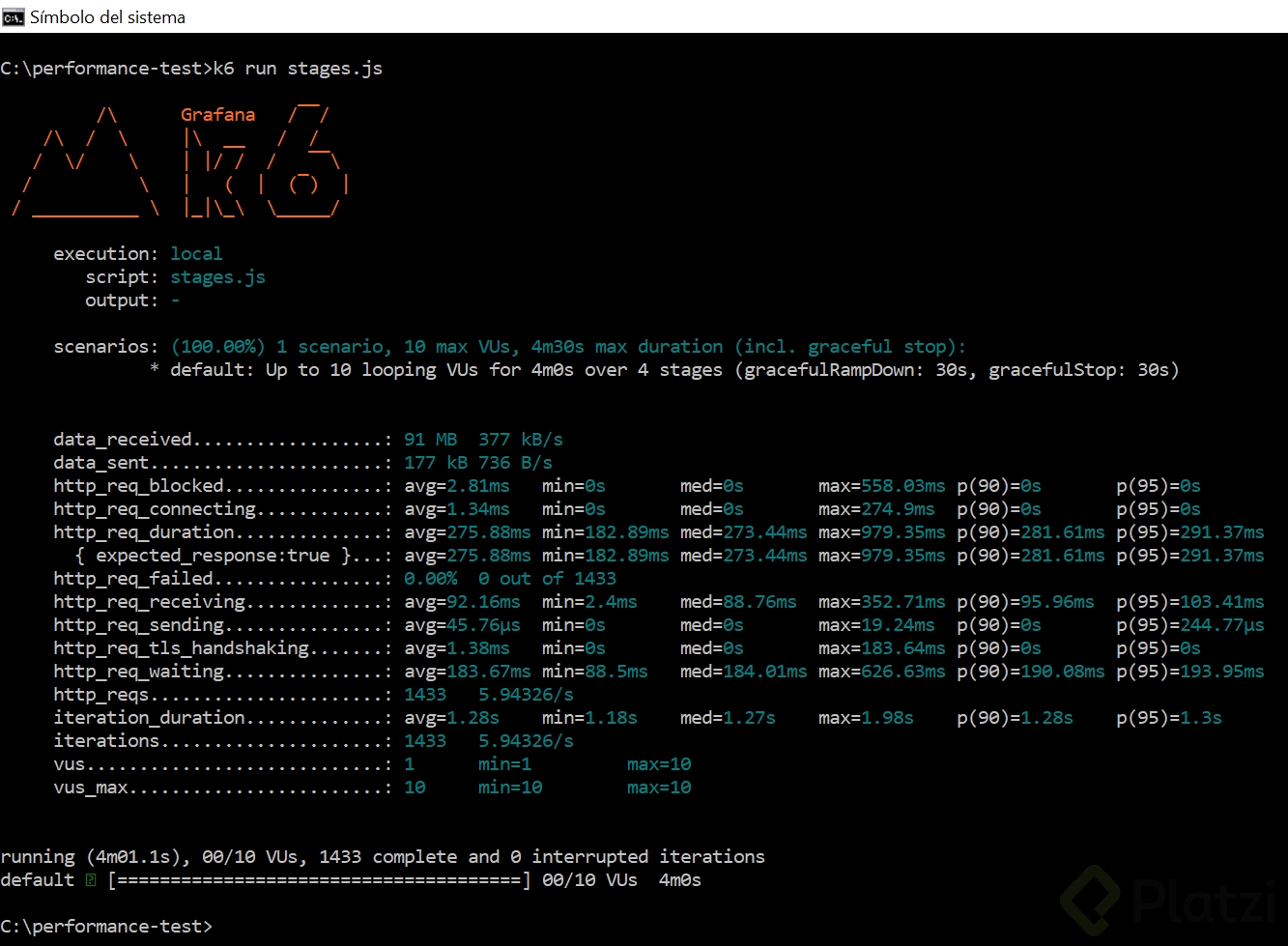Click the "p(95)=193.95ms" value
Image resolution: width=1288 pixels, height=946 pixels.
[x=1190, y=672]
